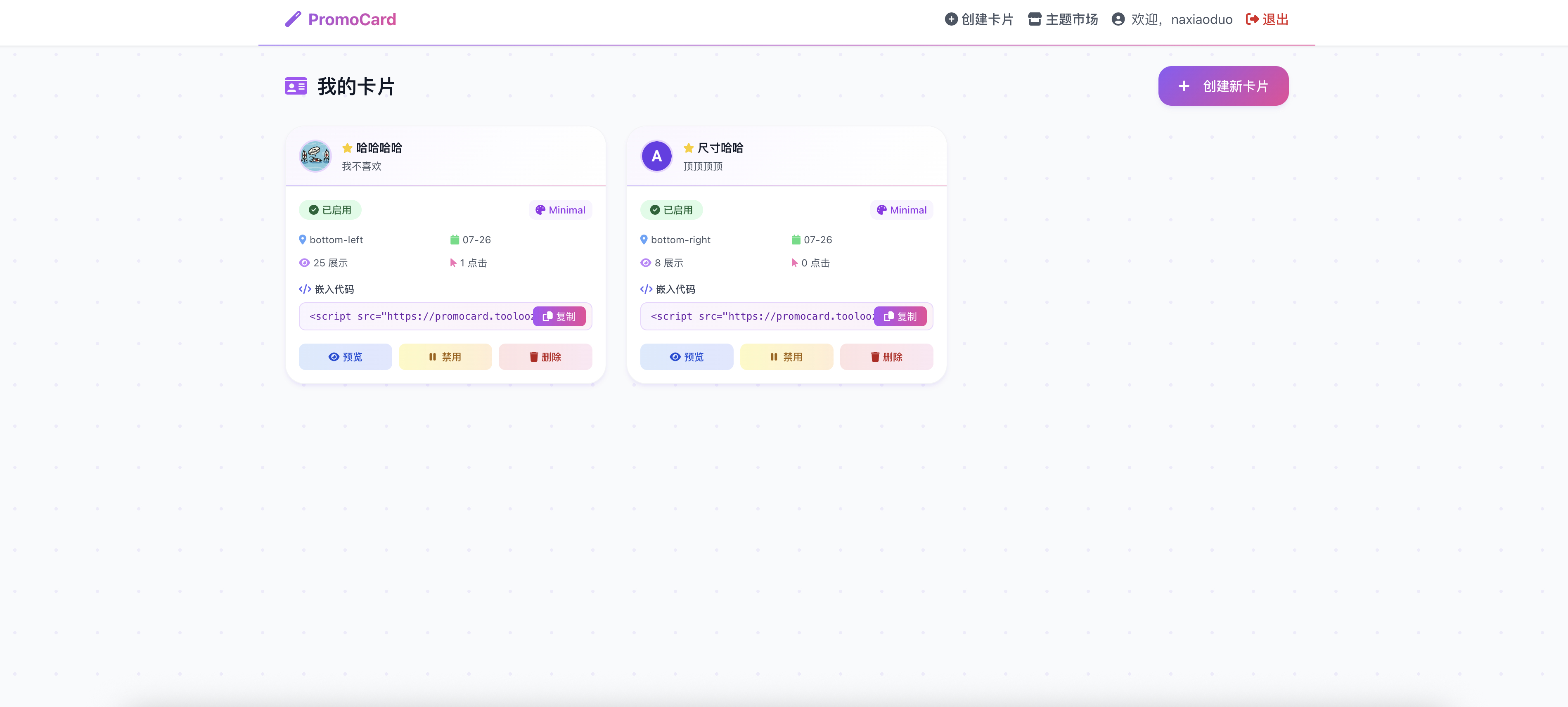Click the 欢迎, naxiaoduo user menu

tap(1172, 19)
